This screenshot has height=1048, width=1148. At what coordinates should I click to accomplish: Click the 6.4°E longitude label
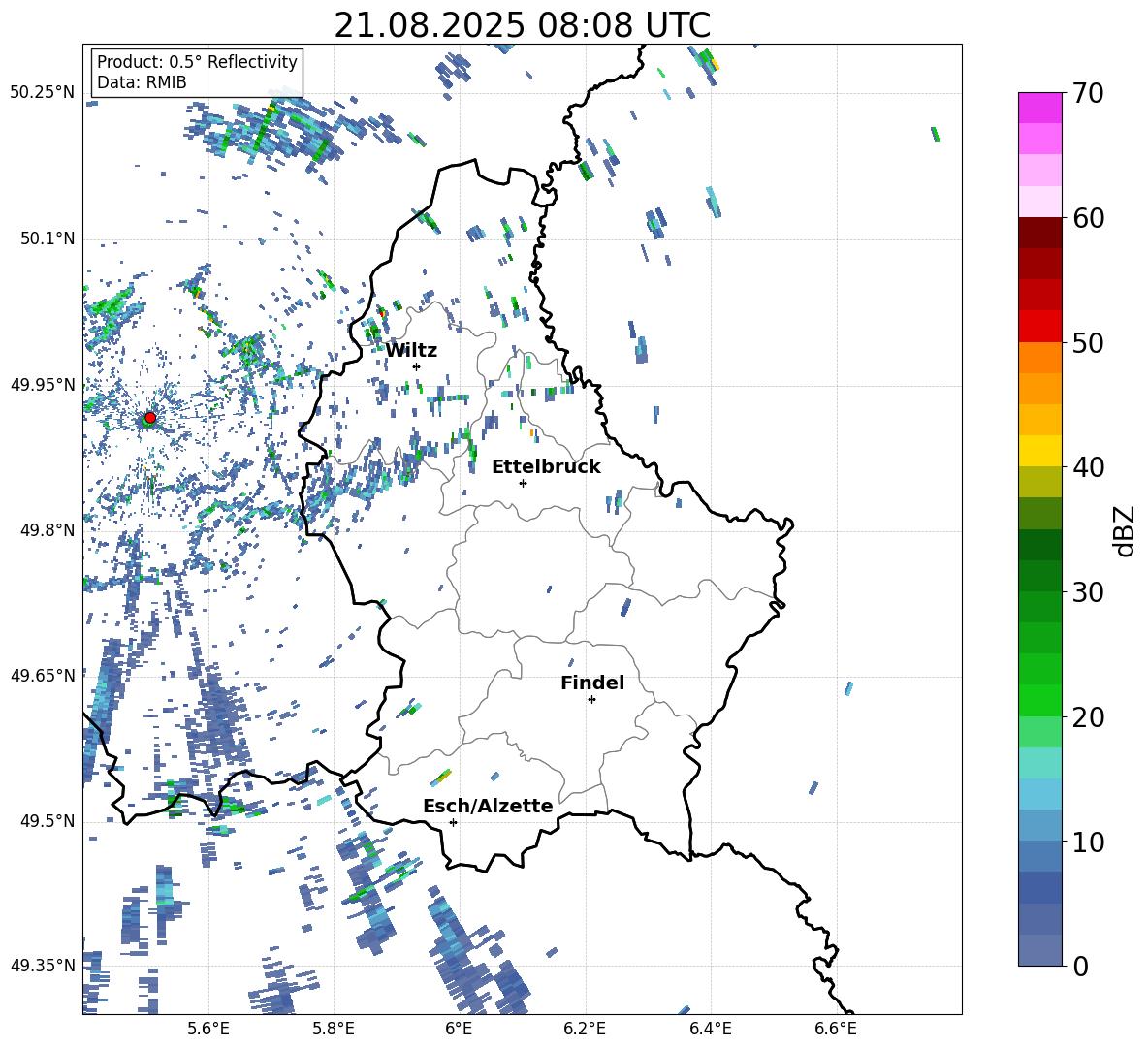[710, 1030]
